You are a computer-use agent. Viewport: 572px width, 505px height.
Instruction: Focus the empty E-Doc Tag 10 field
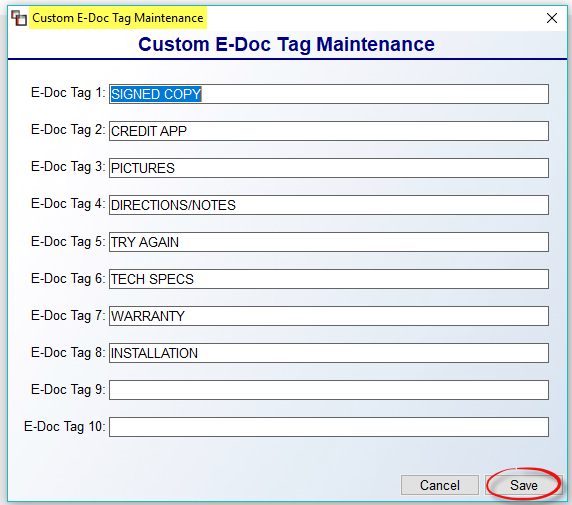(x=329, y=427)
